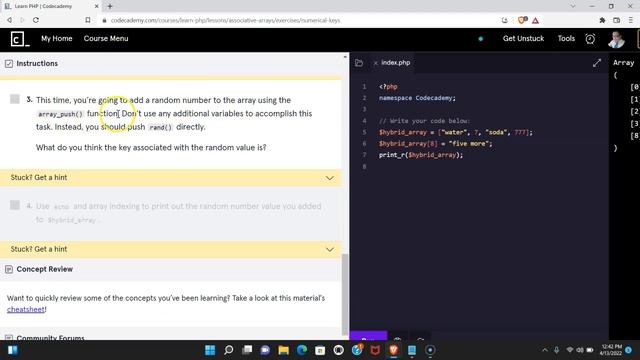Open the alarm clock timer icon
Viewport: 640px width, 360px height.
pyautogui.click(x=590, y=39)
